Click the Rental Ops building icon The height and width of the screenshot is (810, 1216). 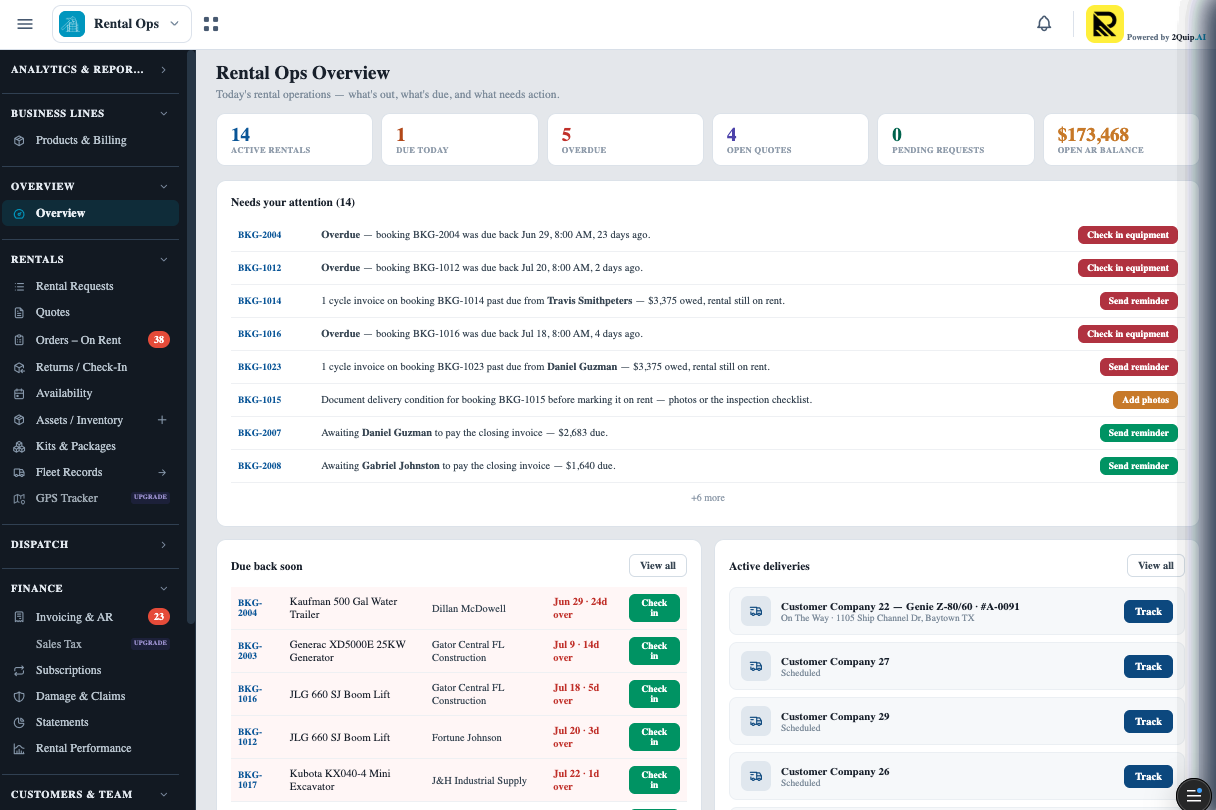coord(72,24)
